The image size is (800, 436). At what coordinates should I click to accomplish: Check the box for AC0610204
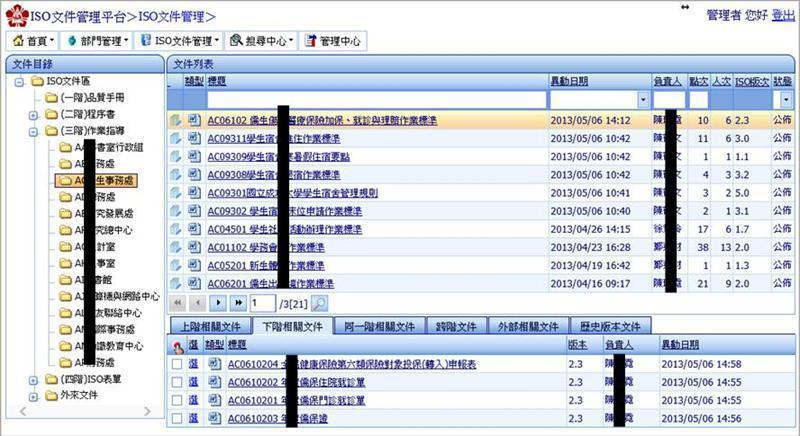(177, 364)
